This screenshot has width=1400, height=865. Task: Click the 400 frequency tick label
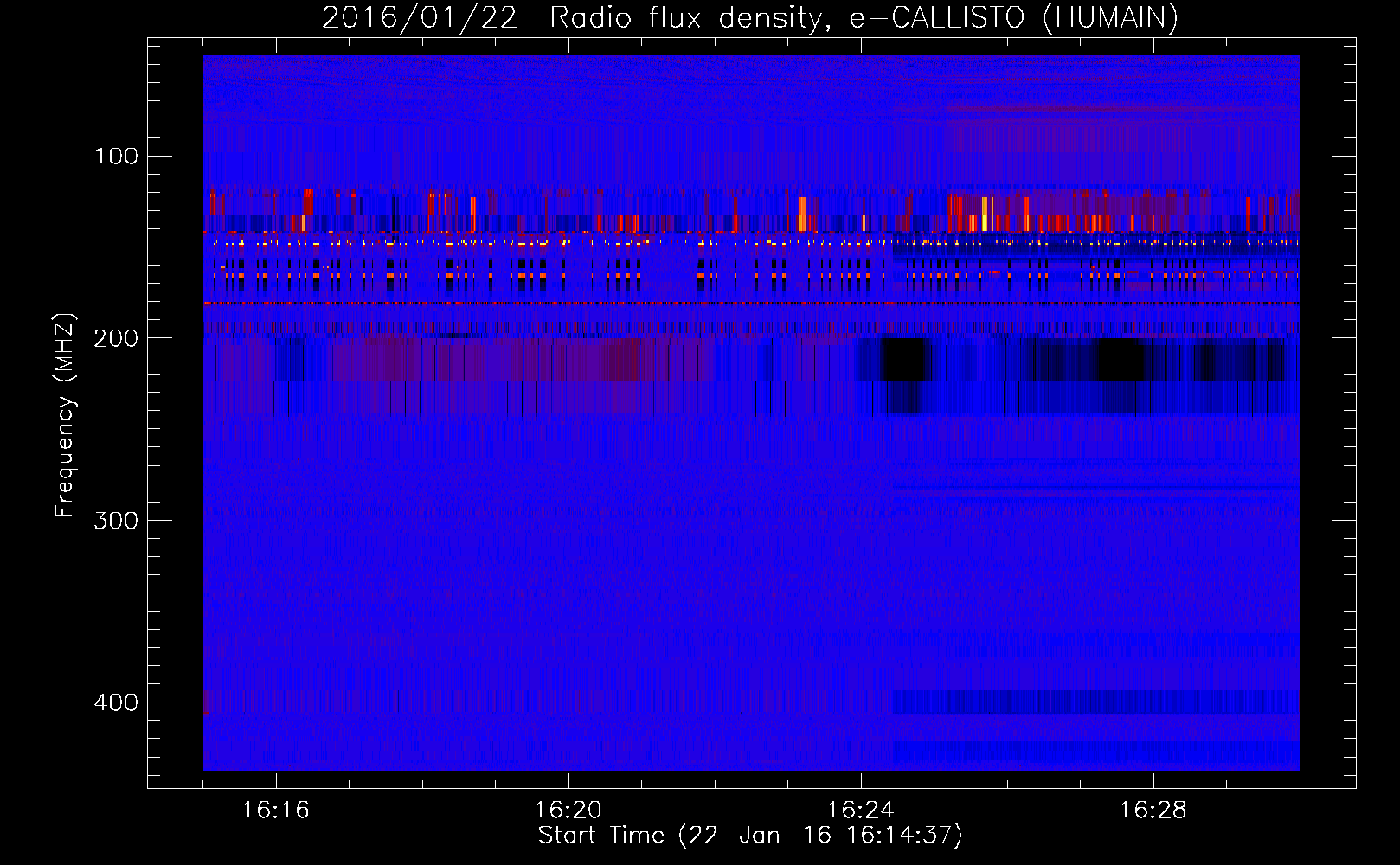point(117,702)
